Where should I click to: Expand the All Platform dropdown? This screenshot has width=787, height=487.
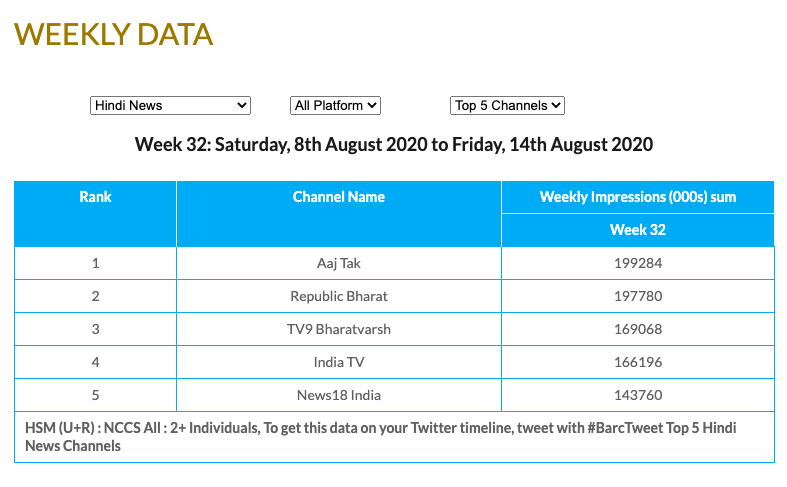(x=336, y=105)
